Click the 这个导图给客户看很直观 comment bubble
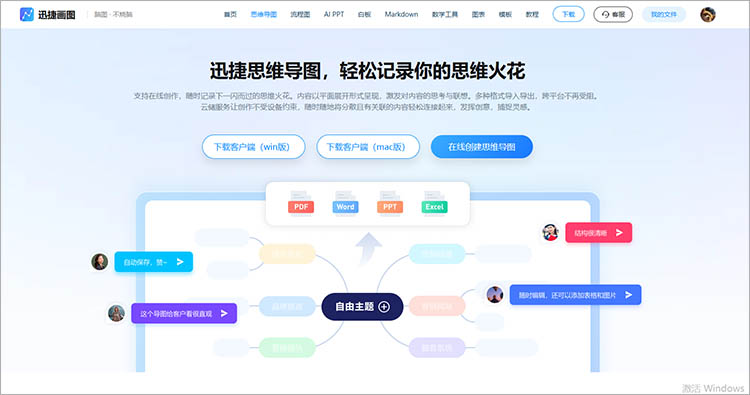The width and height of the screenshot is (750, 395). pos(184,313)
